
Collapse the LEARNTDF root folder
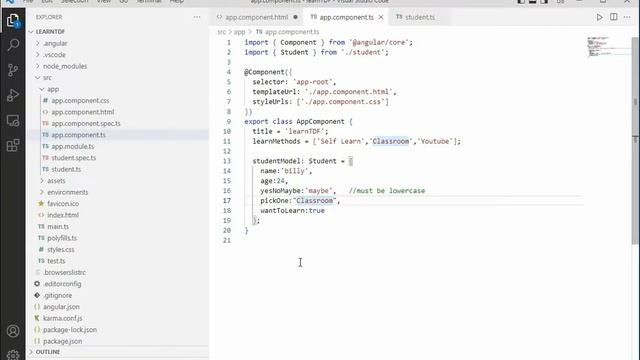point(50,31)
